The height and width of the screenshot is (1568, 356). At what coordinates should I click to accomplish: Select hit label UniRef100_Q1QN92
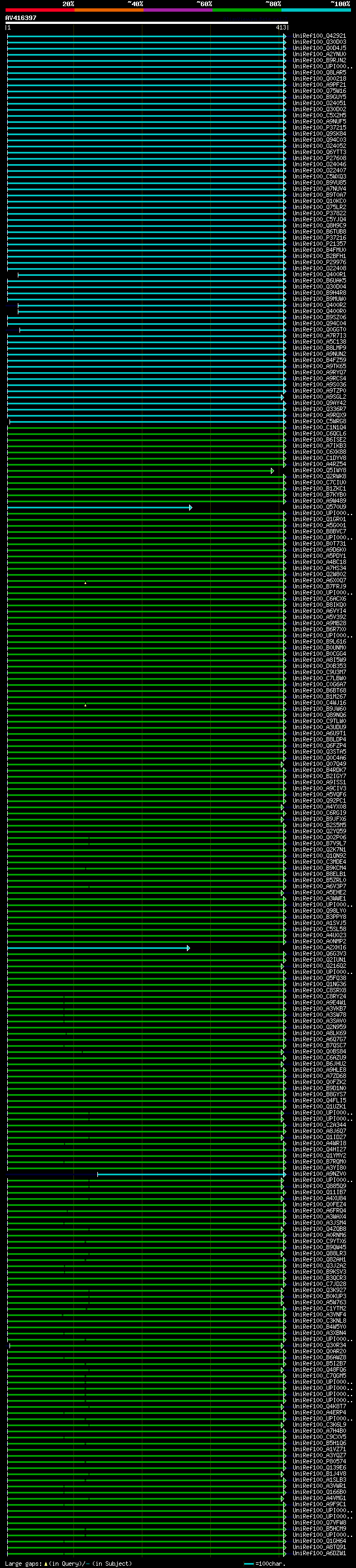point(319,856)
